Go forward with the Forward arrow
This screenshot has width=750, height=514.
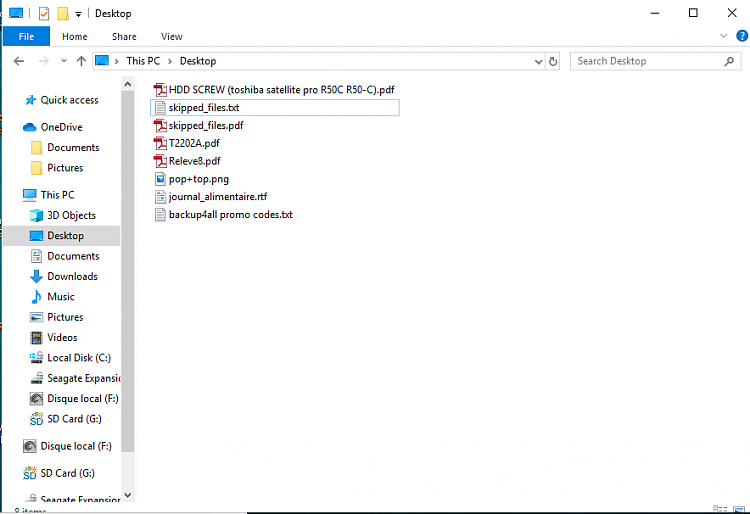44,61
